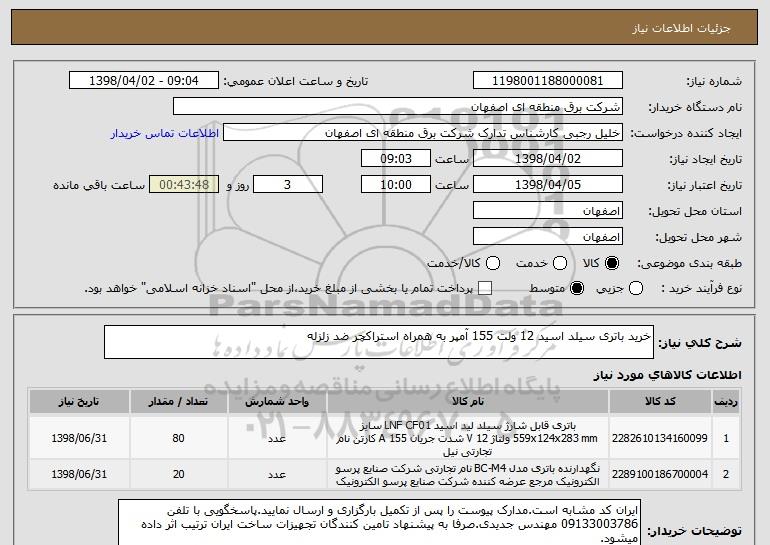Click the عدد unit cell in row 1

click(x=277, y=438)
